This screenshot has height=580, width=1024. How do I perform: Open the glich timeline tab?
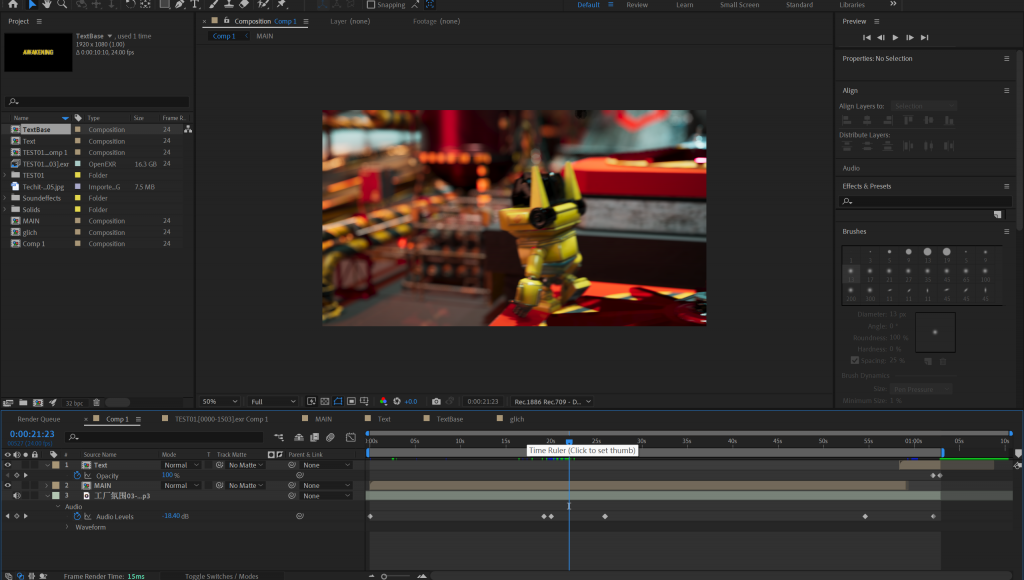tap(517, 419)
